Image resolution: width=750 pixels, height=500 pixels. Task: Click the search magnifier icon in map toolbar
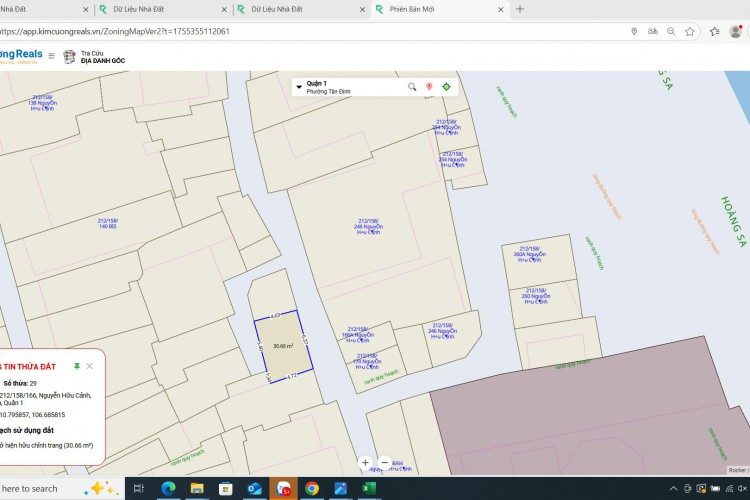click(x=412, y=87)
